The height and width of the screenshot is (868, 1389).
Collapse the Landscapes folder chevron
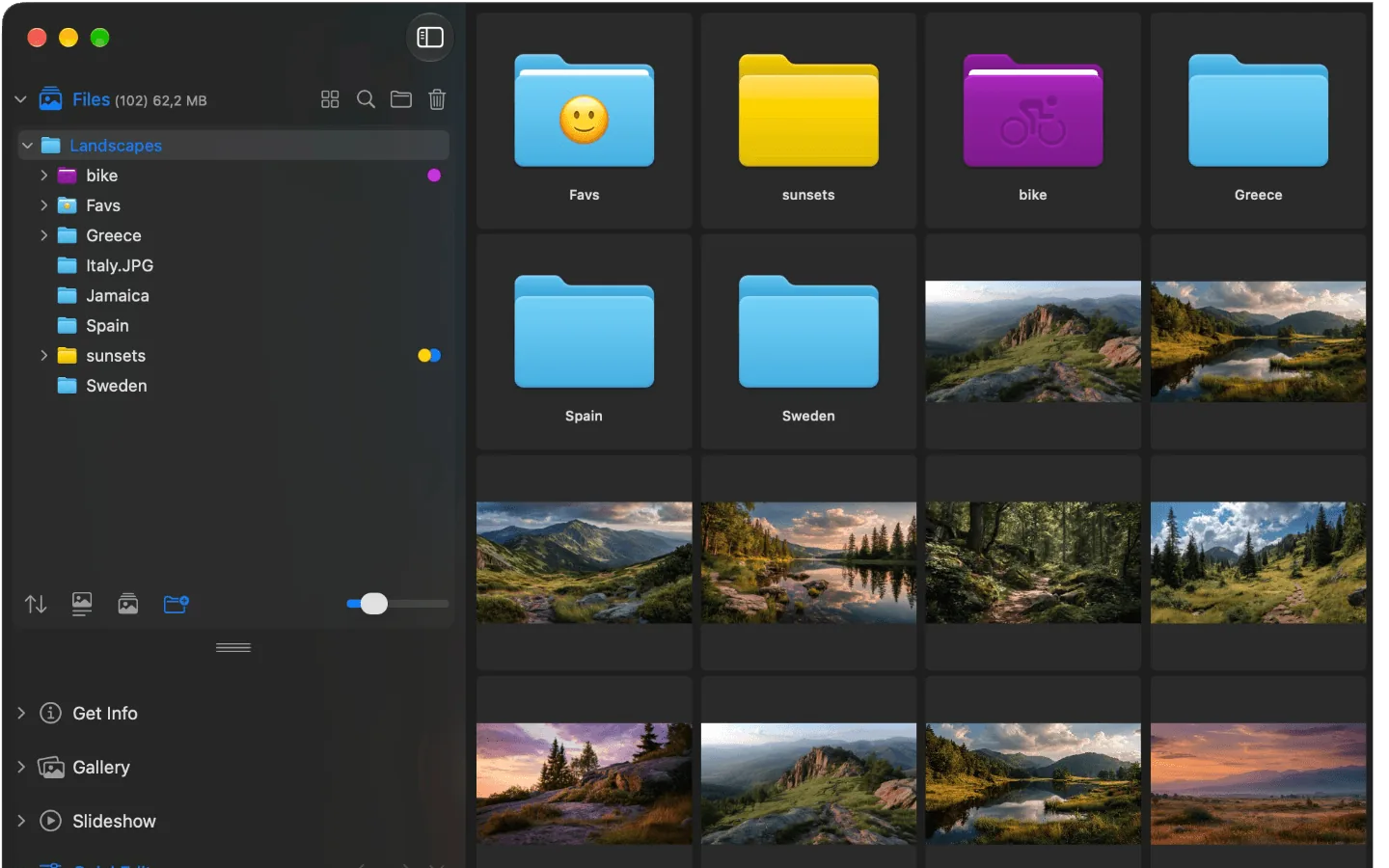(28, 146)
